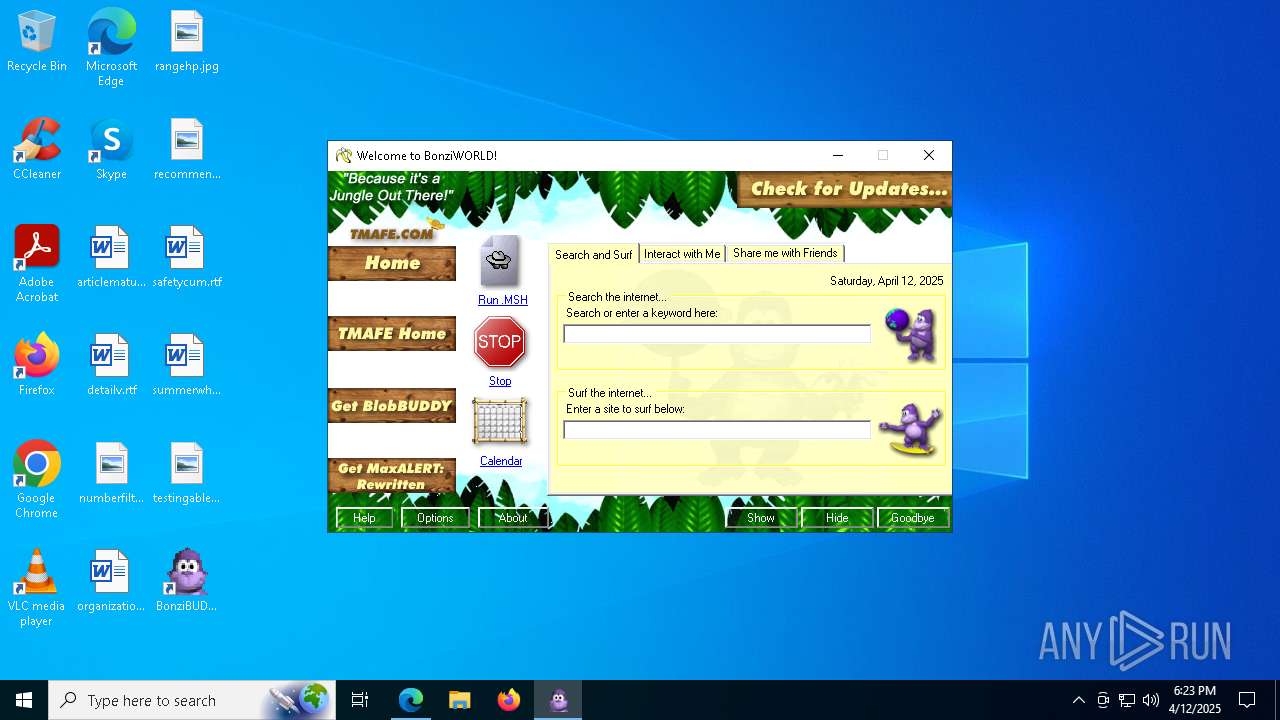
Task: Select testingable... image file icon
Action: 187,473
